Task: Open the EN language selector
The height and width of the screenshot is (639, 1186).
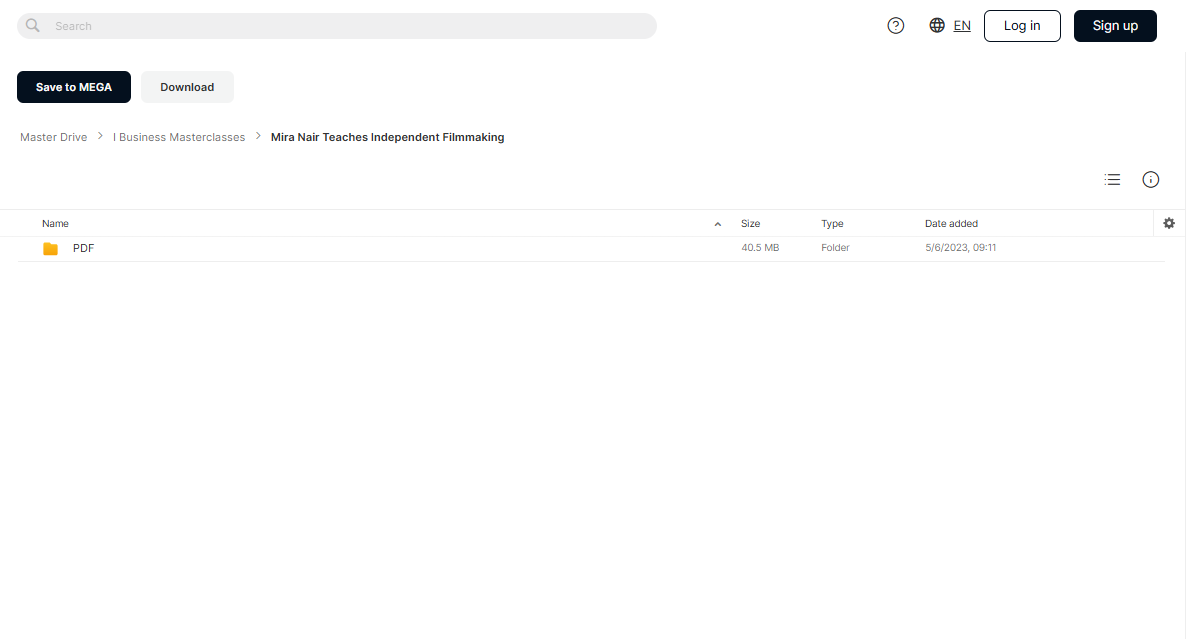Action: (x=962, y=26)
